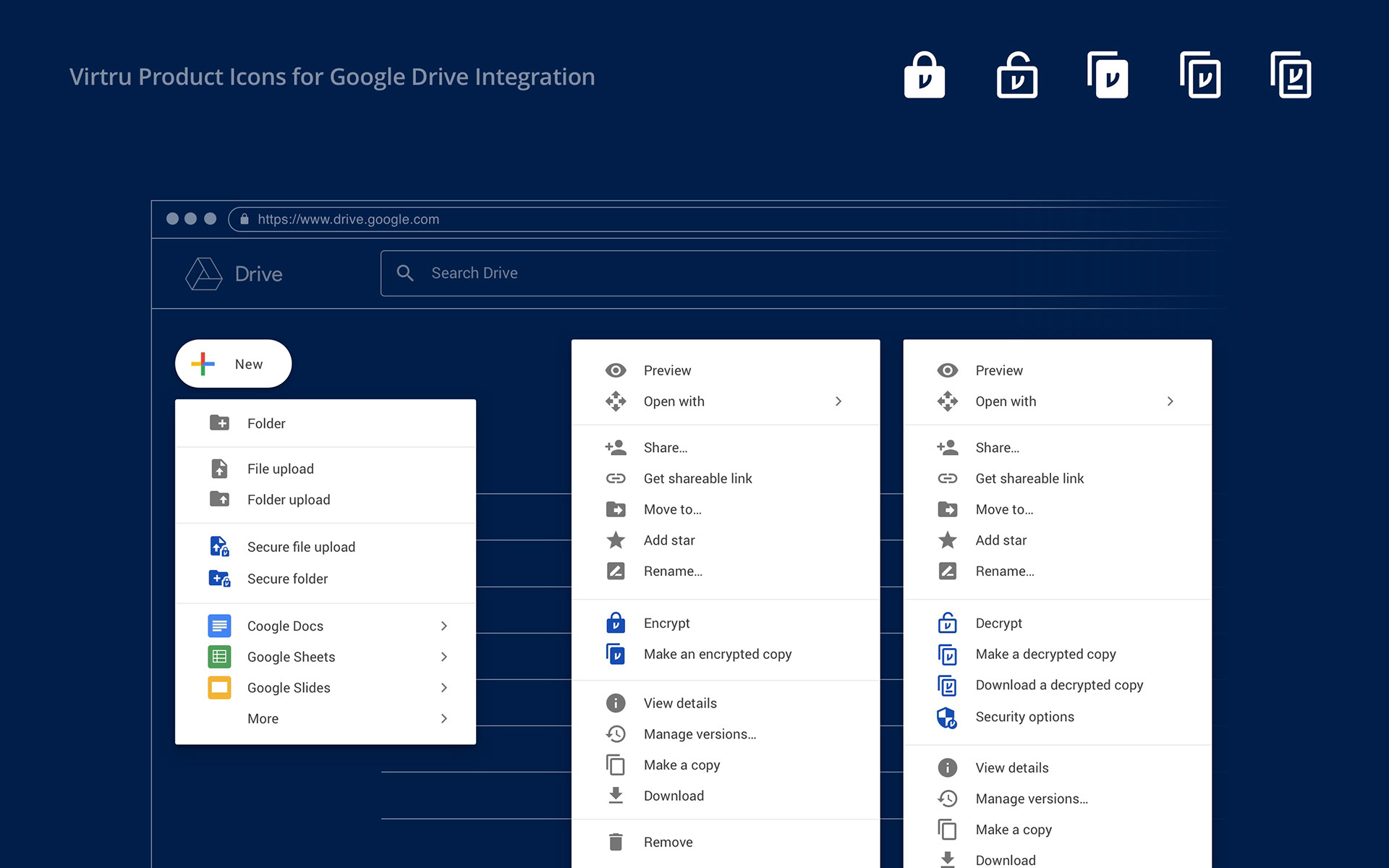Click the Folder upload icon
Viewport: 1389px width, 868px height.
[219, 499]
